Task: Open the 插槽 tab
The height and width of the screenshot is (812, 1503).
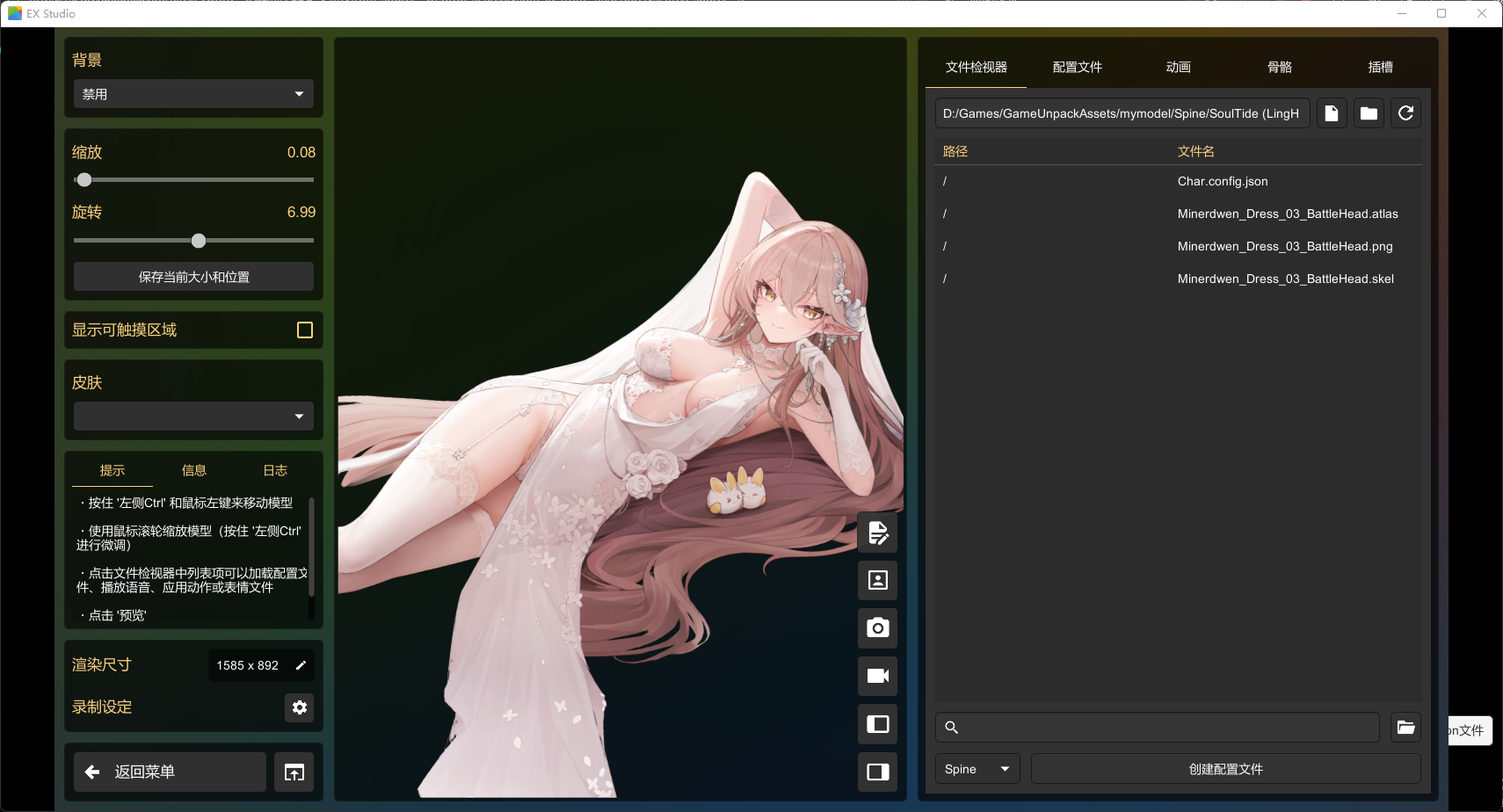Action: [x=1380, y=68]
